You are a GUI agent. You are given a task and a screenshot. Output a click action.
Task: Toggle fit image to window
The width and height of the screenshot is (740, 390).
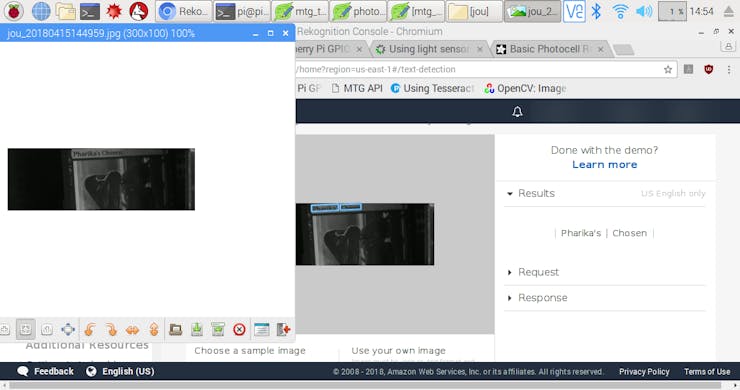(25, 329)
